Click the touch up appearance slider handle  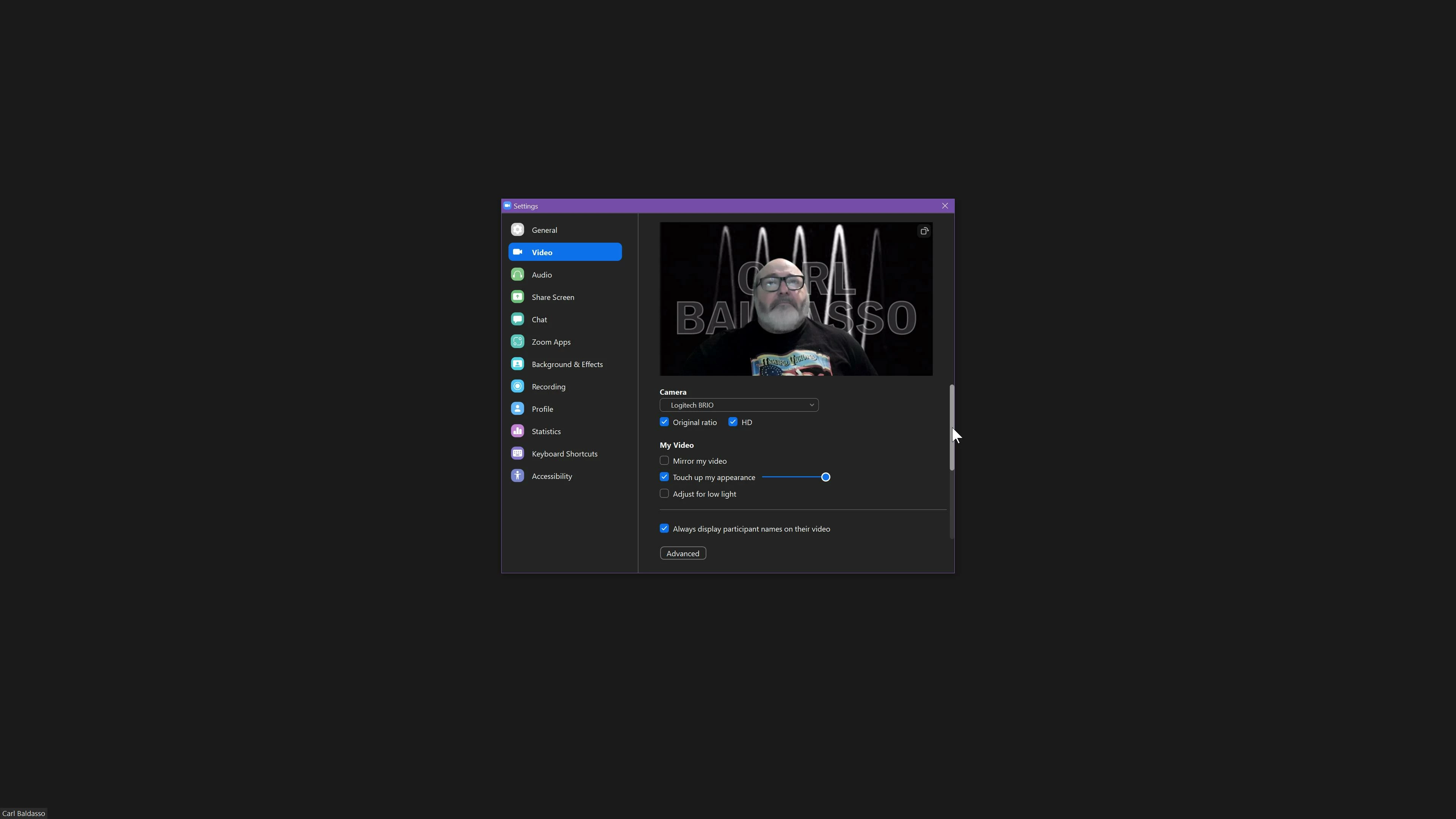point(825,477)
